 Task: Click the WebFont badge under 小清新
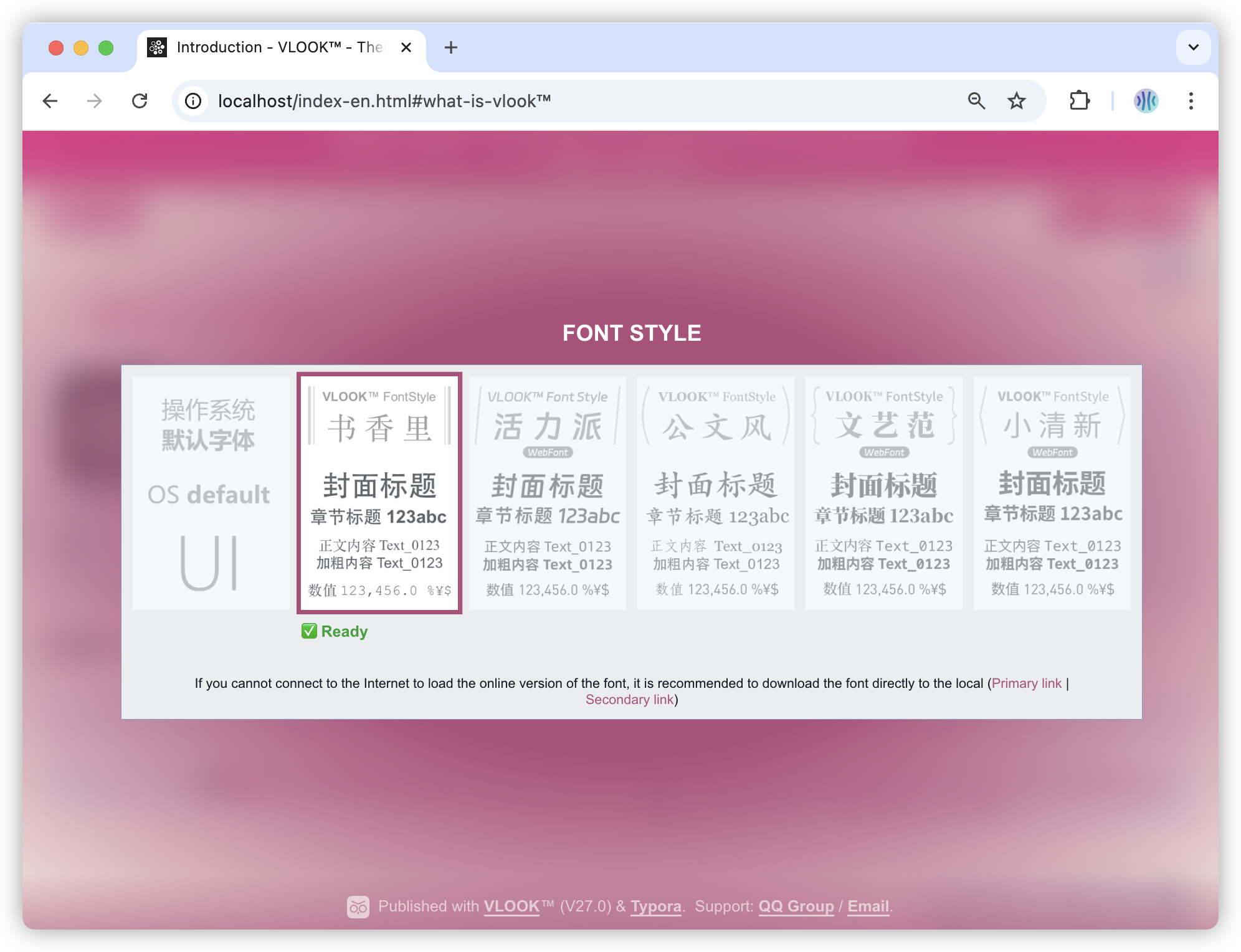point(1052,452)
